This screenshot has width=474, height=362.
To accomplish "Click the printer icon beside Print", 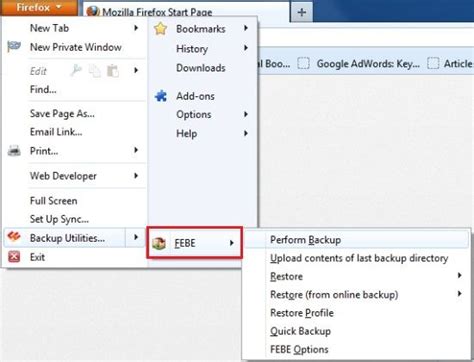I will (14, 151).
